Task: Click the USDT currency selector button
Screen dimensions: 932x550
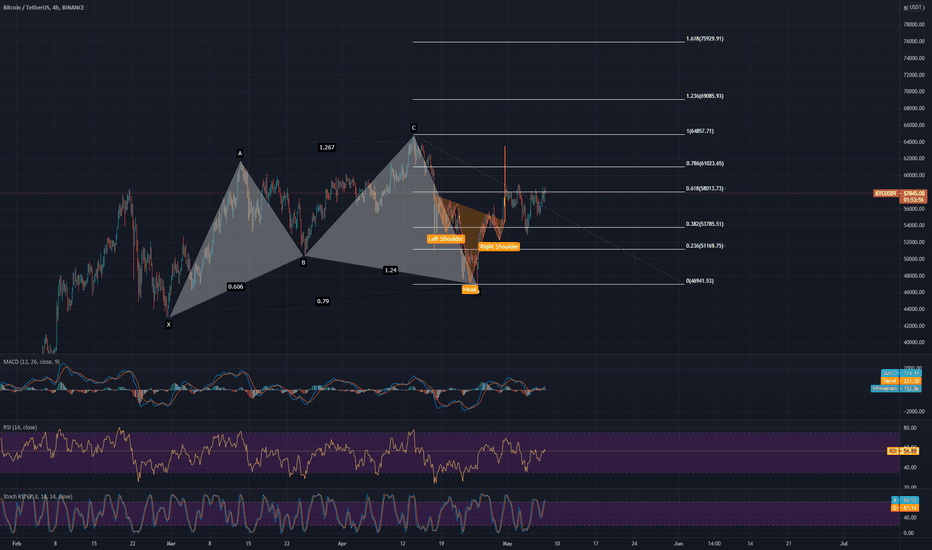Action: [915, 7]
